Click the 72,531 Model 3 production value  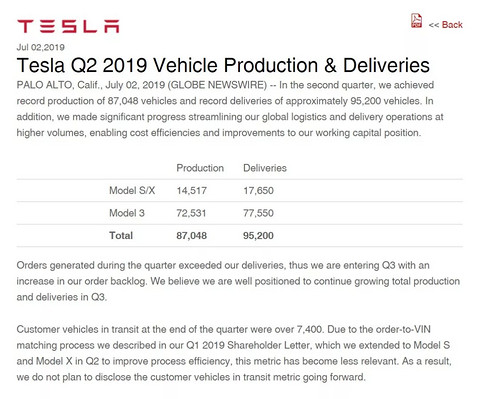(191, 213)
